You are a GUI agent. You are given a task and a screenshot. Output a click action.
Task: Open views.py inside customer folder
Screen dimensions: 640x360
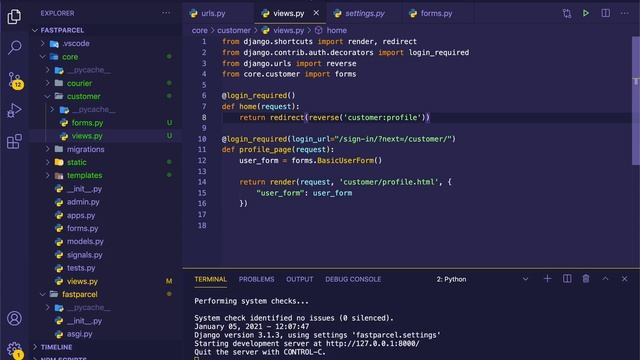coord(87,136)
